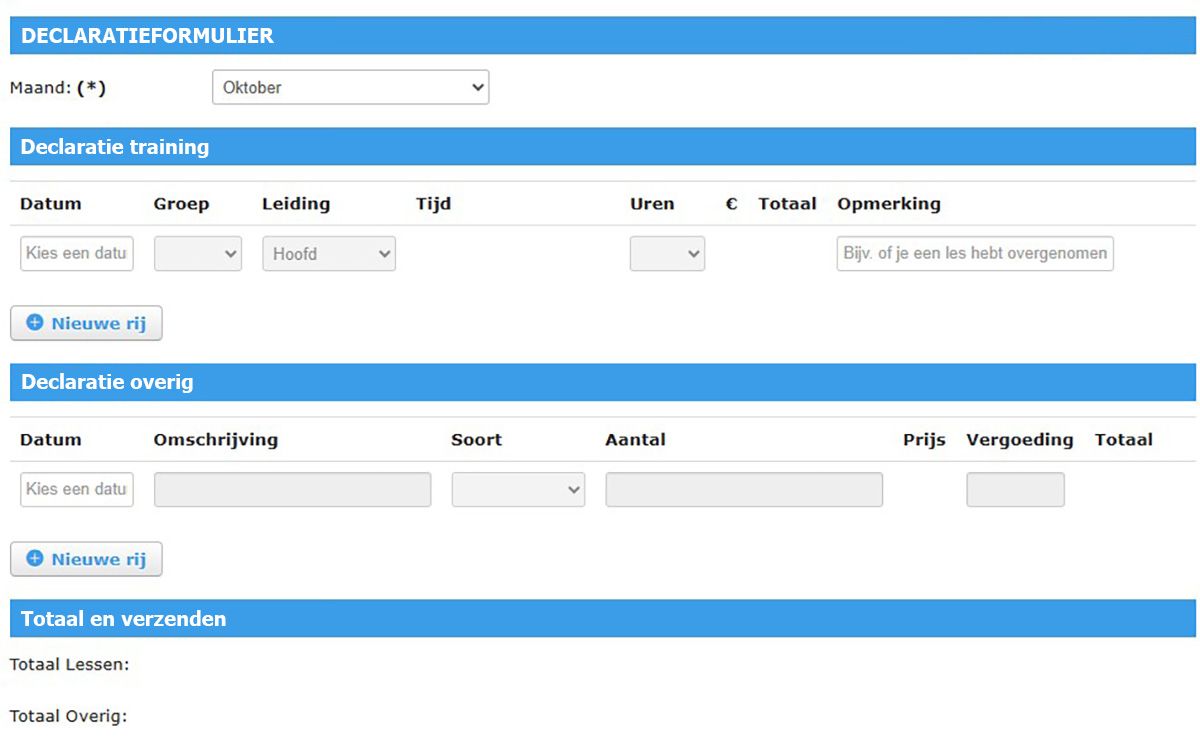
Task: Select the Aantal input field
Action: click(744, 490)
